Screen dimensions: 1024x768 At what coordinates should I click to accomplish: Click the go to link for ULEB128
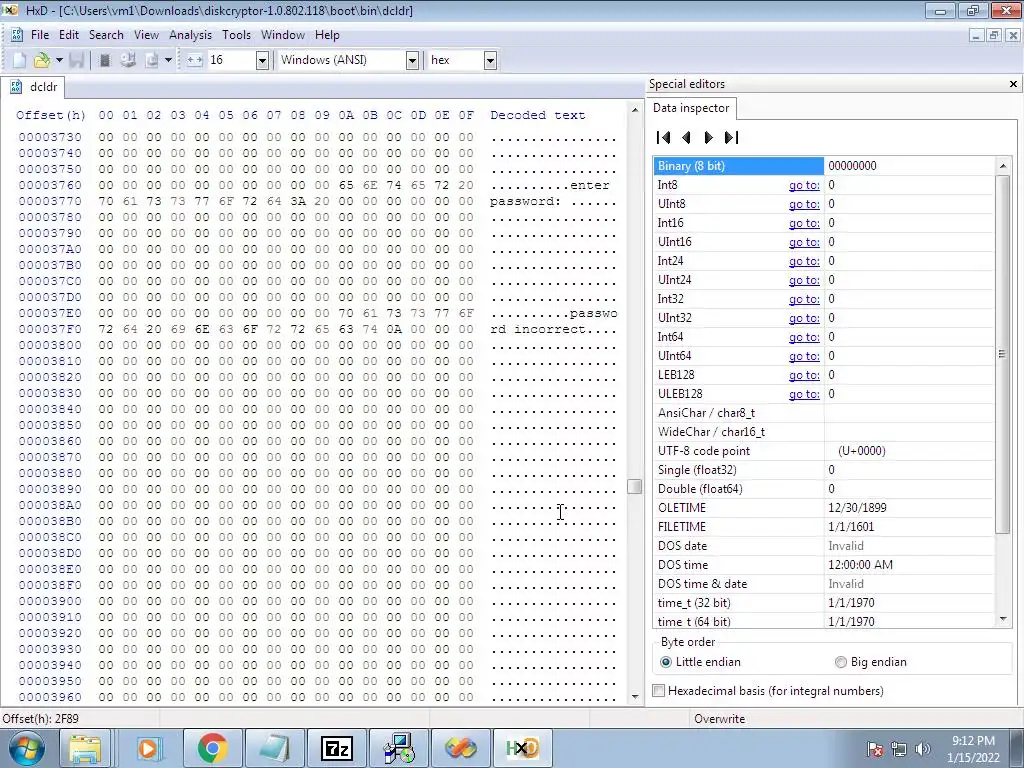pos(804,393)
